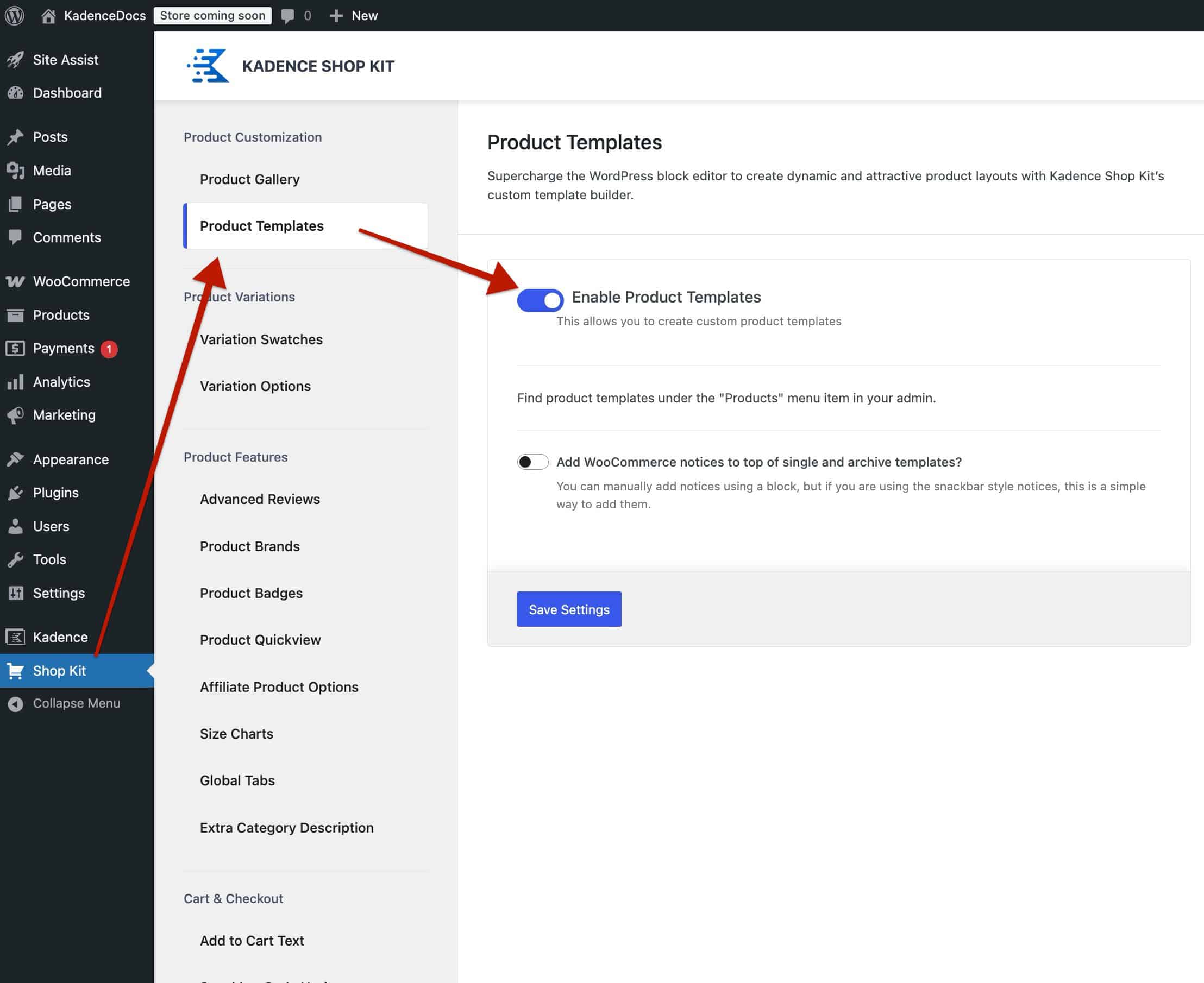Open Payments with the notification badge
The height and width of the screenshot is (983, 1204).
point(64,348)
